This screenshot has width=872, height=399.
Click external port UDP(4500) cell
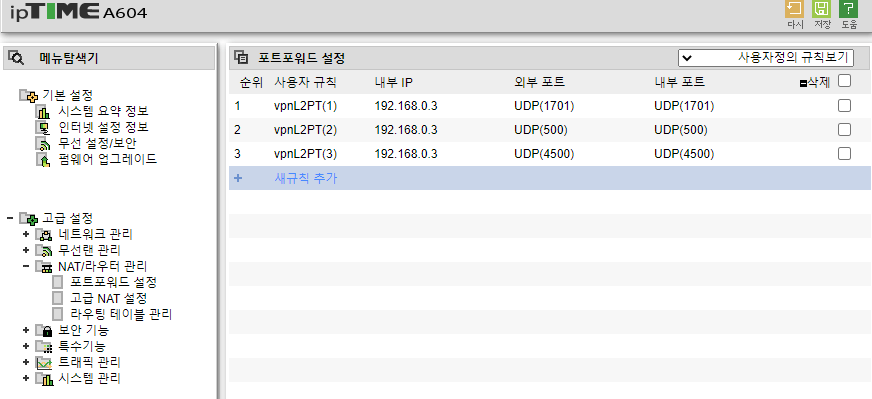coord(544,154)
